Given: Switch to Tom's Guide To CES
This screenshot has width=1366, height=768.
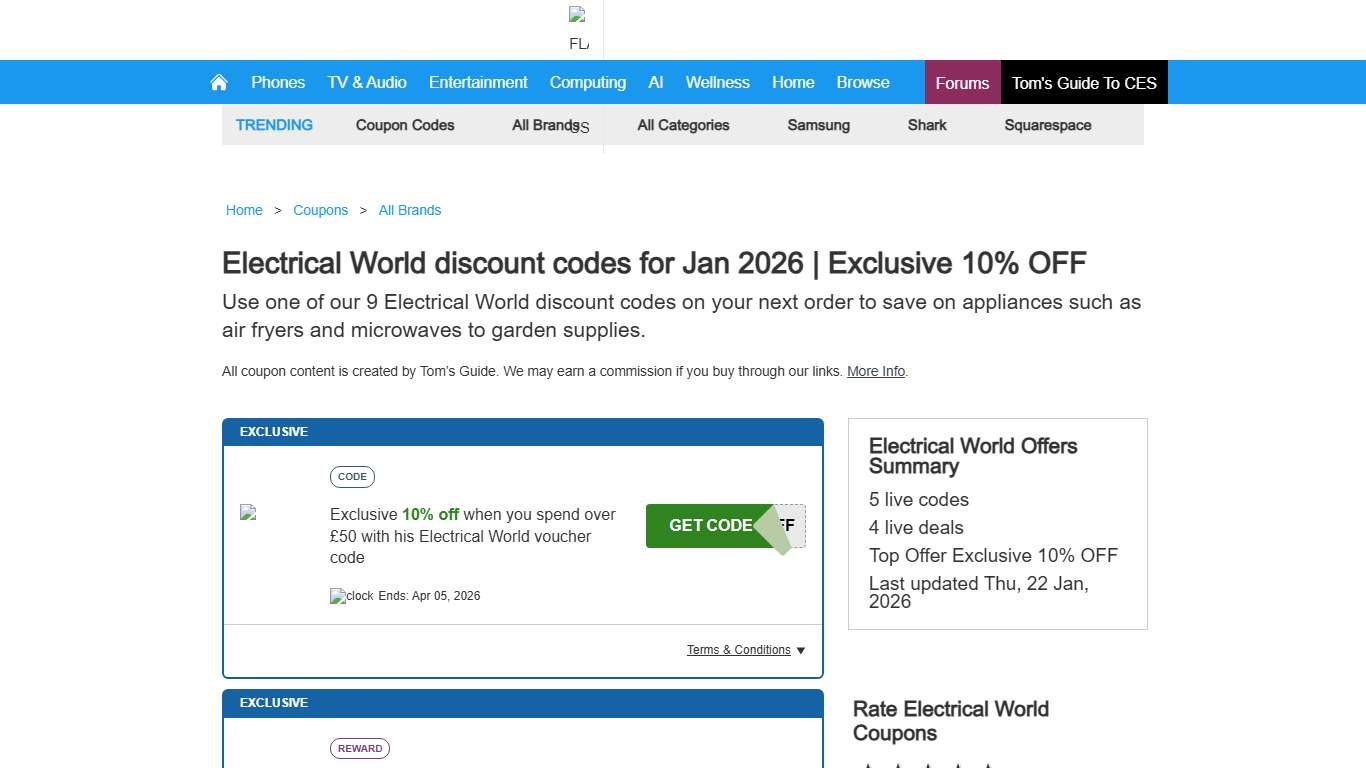Looking at the screenshot, I should [x=1084, y=82].
